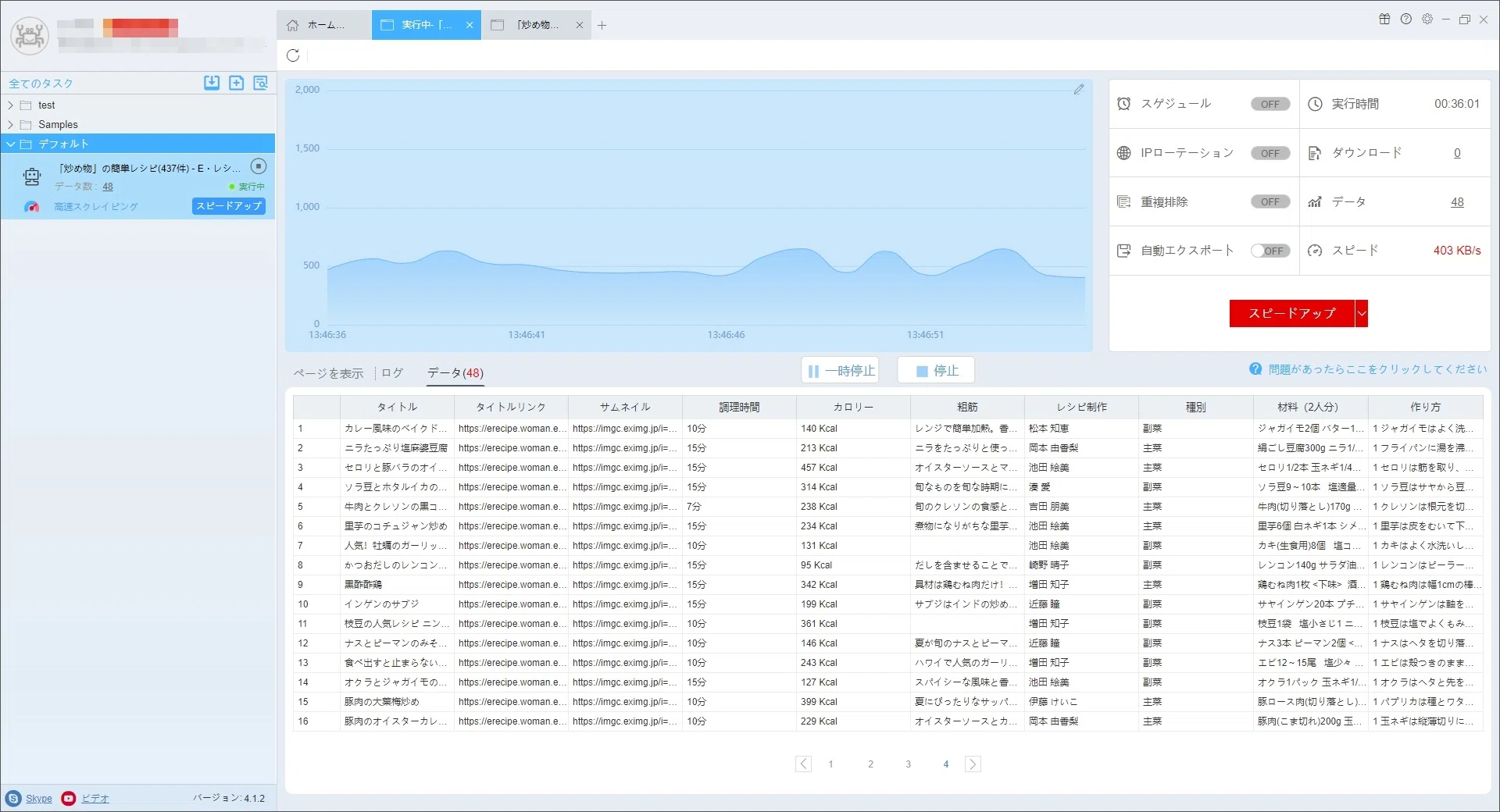1500x812 pixels.
Task: Toggle the IPローテーション OFF switch
Action: pyautogui.click(x=1270, y=153)
